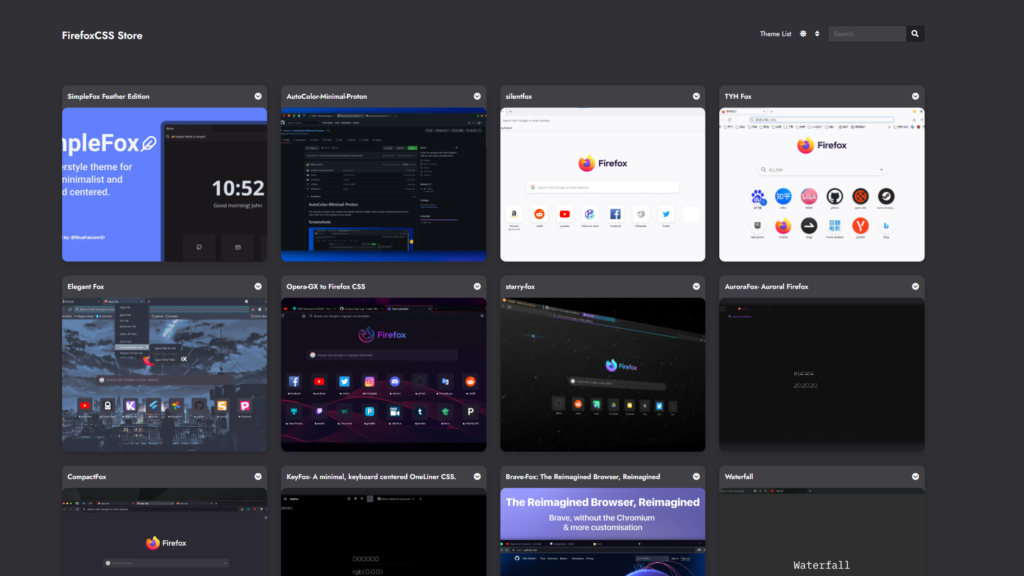Open the starry-fox preview image
Screen dimensions: 1024x576
pos(603,375)
